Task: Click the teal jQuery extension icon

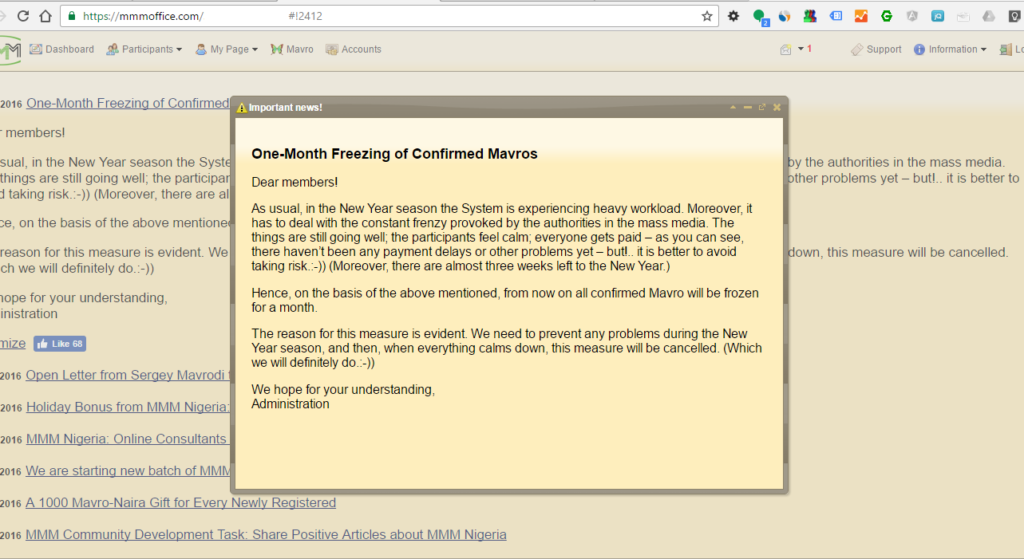Action: (x=938, y=16)
